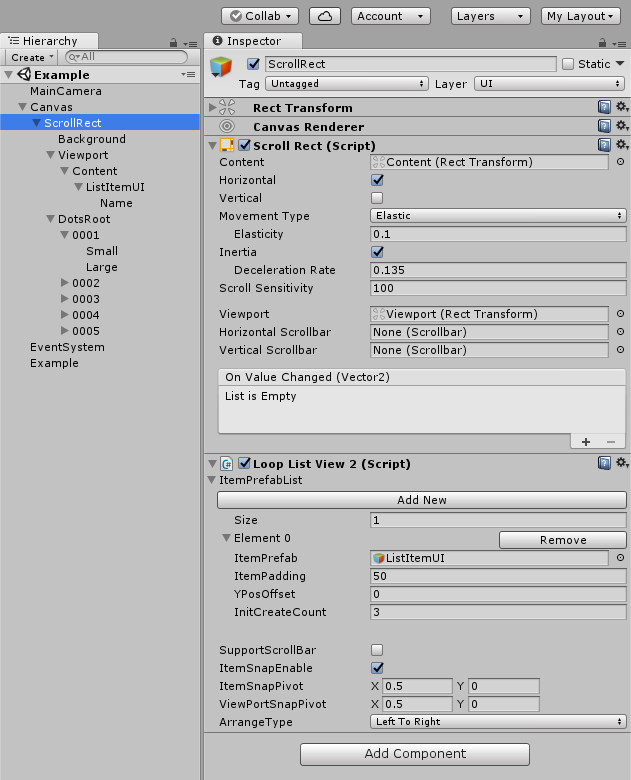Add event with the plus icon
Viewport: 631px width, 780px height.
[x=586, y=442]
